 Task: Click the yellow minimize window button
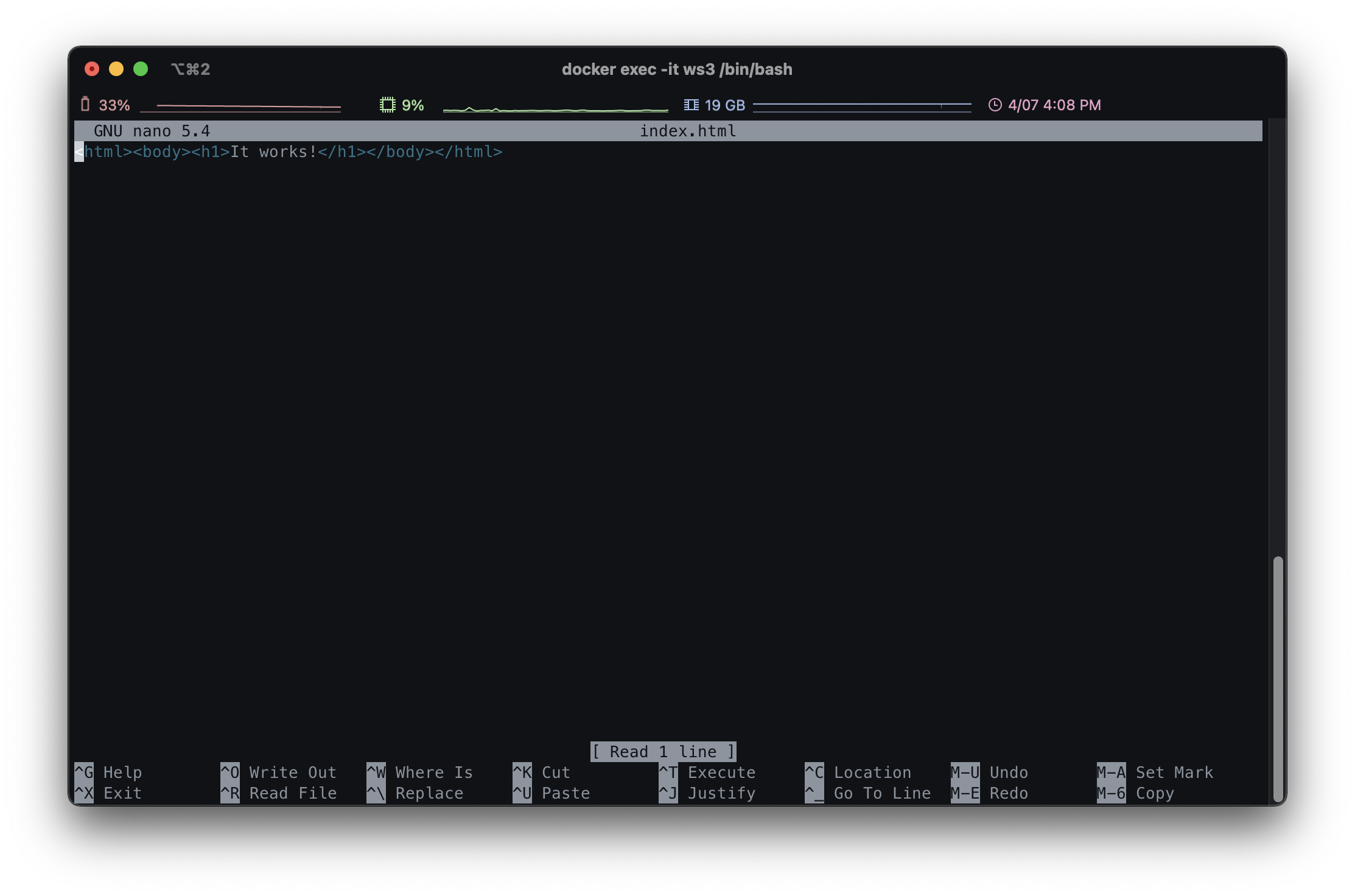pyautogui.click(x=116, y=69)
